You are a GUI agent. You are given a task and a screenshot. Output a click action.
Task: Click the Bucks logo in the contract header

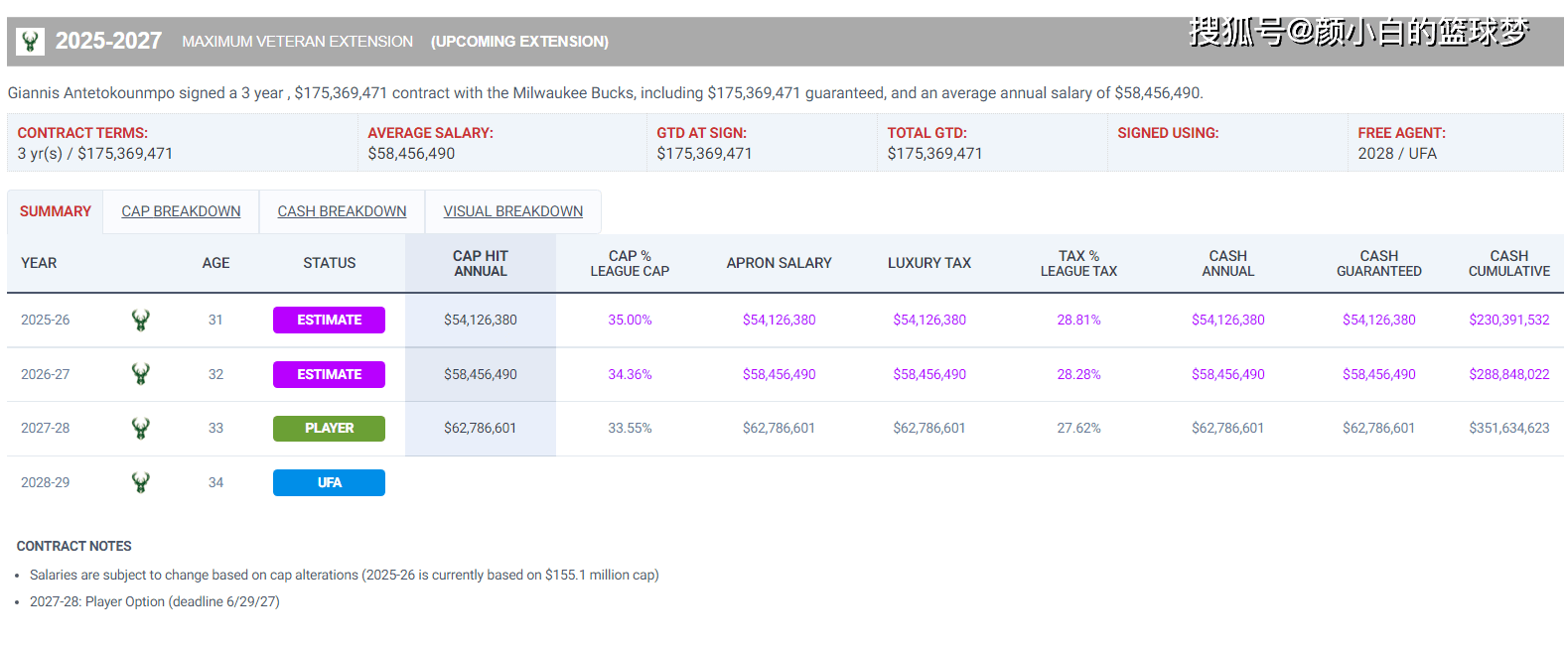tap(31, 41)
